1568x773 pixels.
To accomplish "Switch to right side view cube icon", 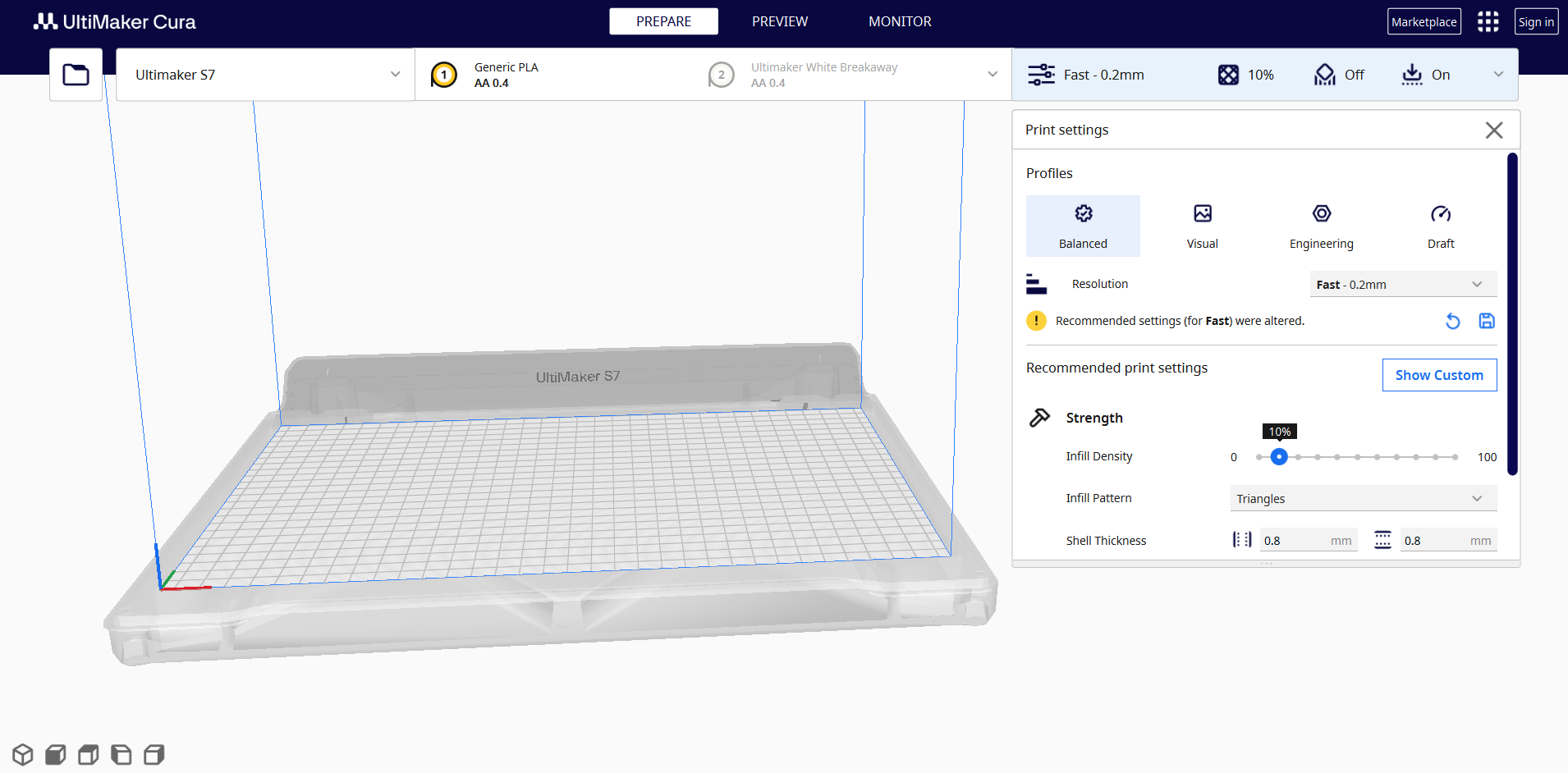I will (154, 754).
